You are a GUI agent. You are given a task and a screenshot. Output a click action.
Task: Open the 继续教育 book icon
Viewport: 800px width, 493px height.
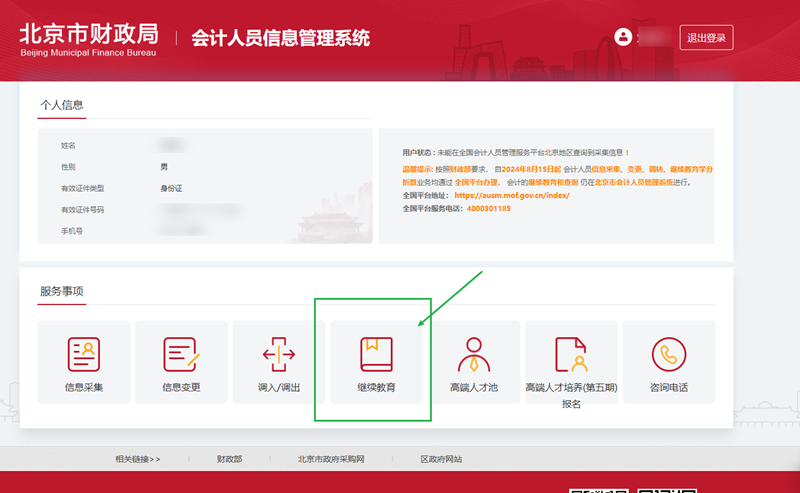tap(377, 354)
